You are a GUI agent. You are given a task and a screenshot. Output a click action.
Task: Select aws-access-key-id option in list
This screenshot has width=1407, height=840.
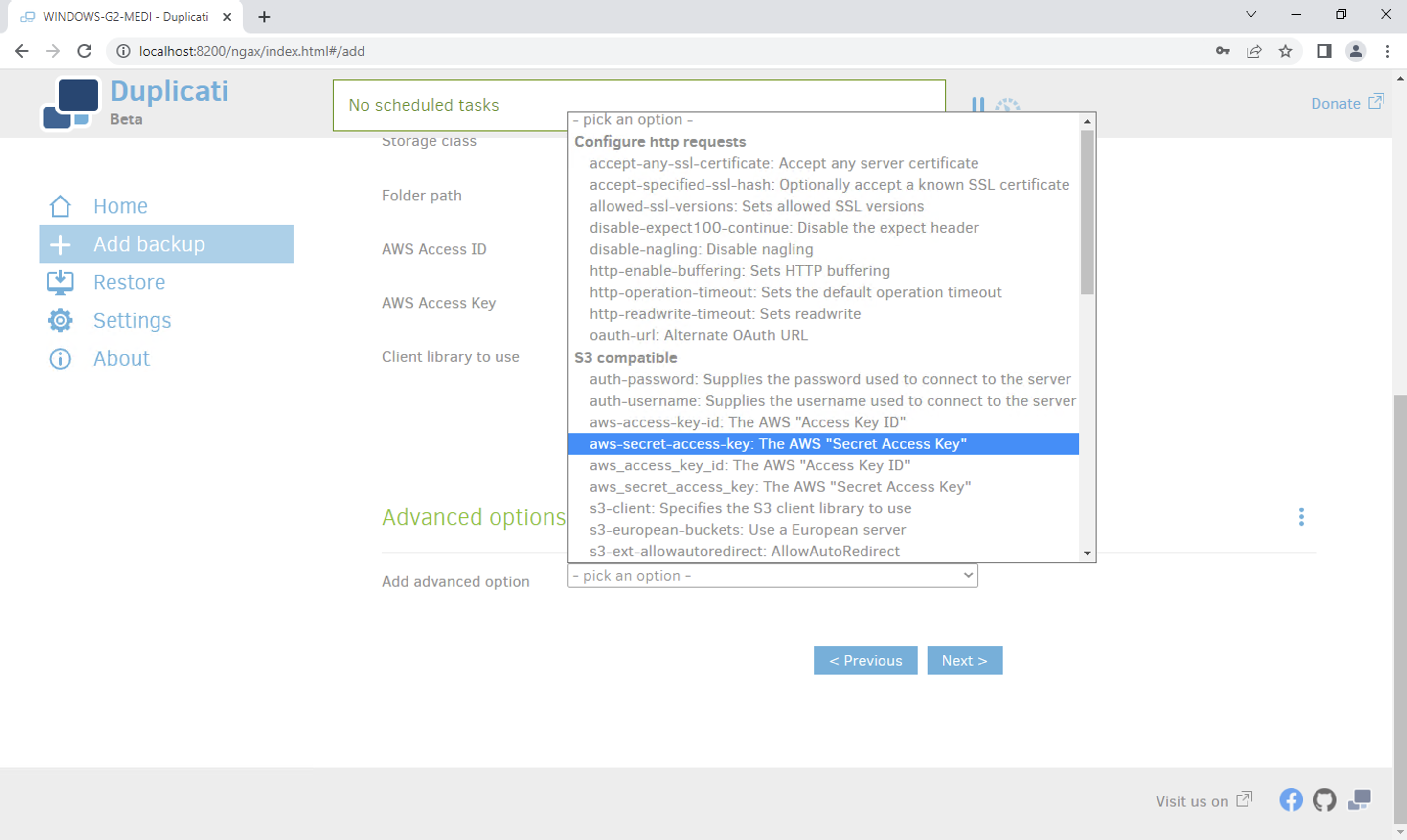coord(747,422)
